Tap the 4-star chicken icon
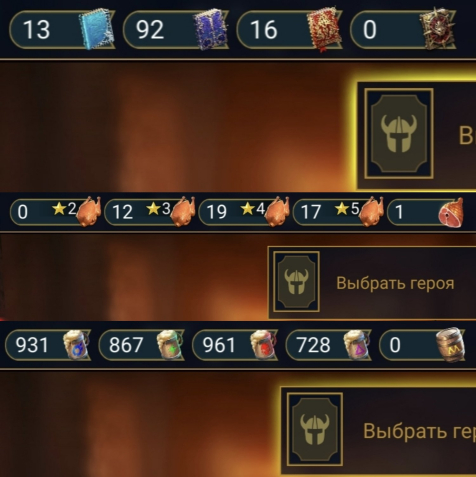Image resolution: width=476 pixels, height=477 pixels. (277, 212)
